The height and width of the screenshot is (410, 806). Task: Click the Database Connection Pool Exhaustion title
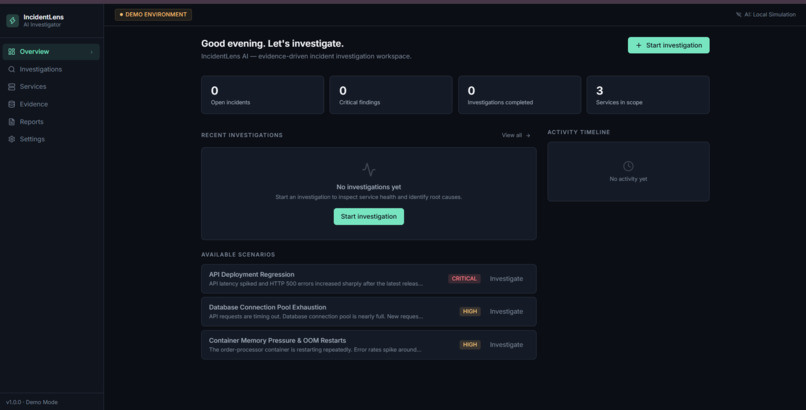pos(267,307)
